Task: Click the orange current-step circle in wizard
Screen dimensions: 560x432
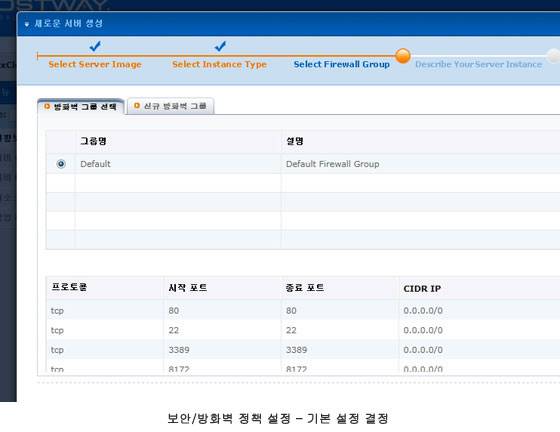Action: (x=403, y=56)
